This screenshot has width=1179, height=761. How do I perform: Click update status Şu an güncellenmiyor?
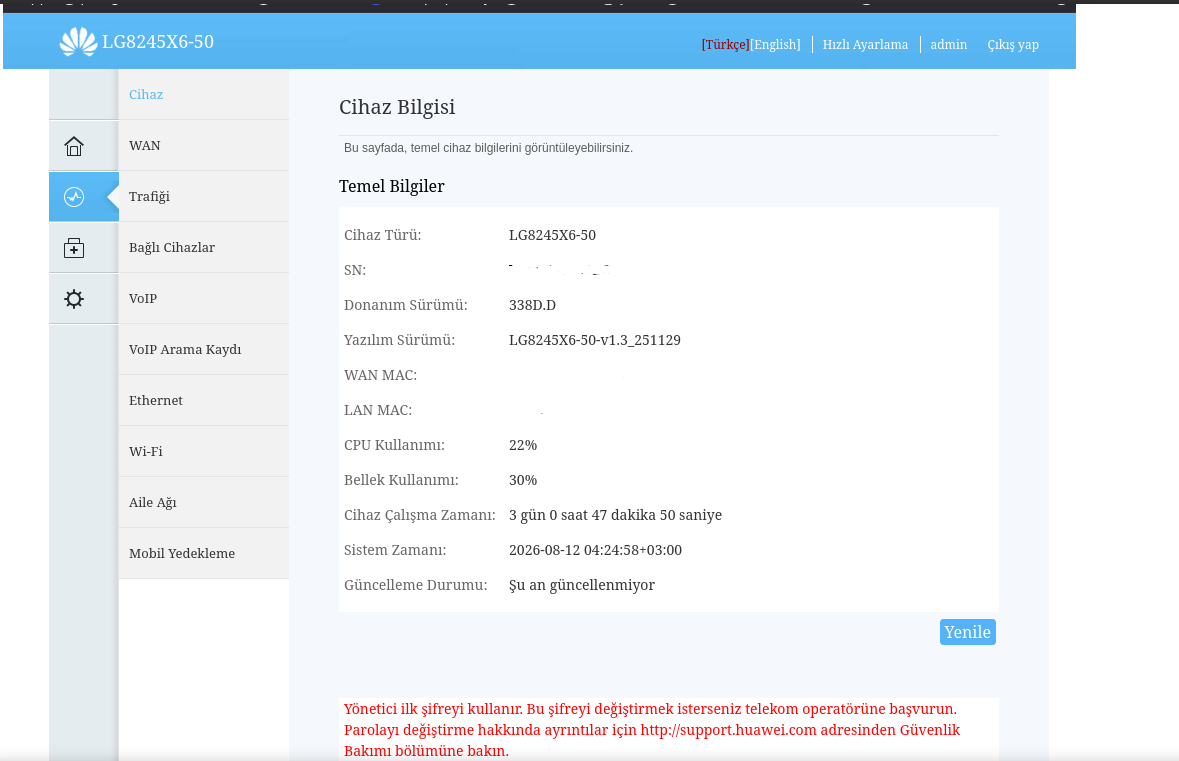coord(582,586)
